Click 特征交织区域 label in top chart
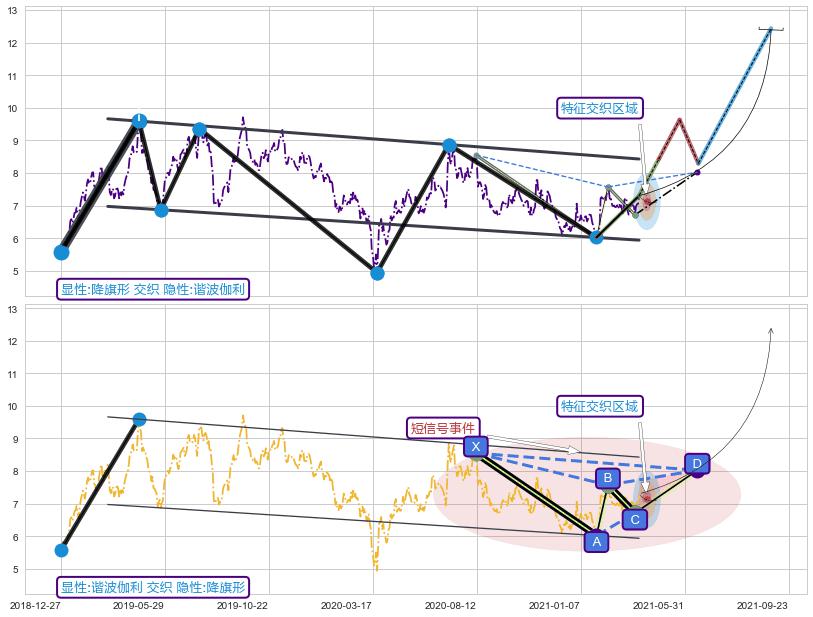The height and width of the screenshot is (617, 813). [x=600, y=108]
